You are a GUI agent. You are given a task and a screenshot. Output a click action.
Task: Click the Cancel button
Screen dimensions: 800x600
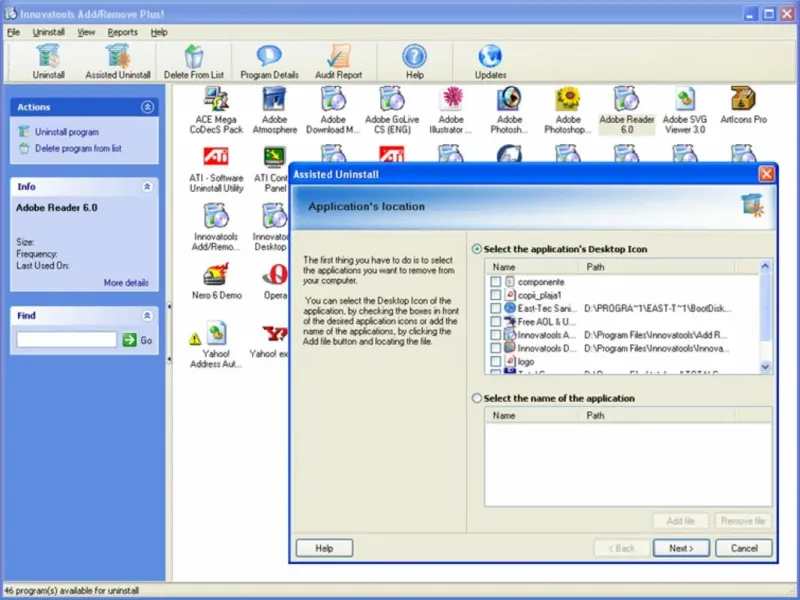[x=744, y=548]
